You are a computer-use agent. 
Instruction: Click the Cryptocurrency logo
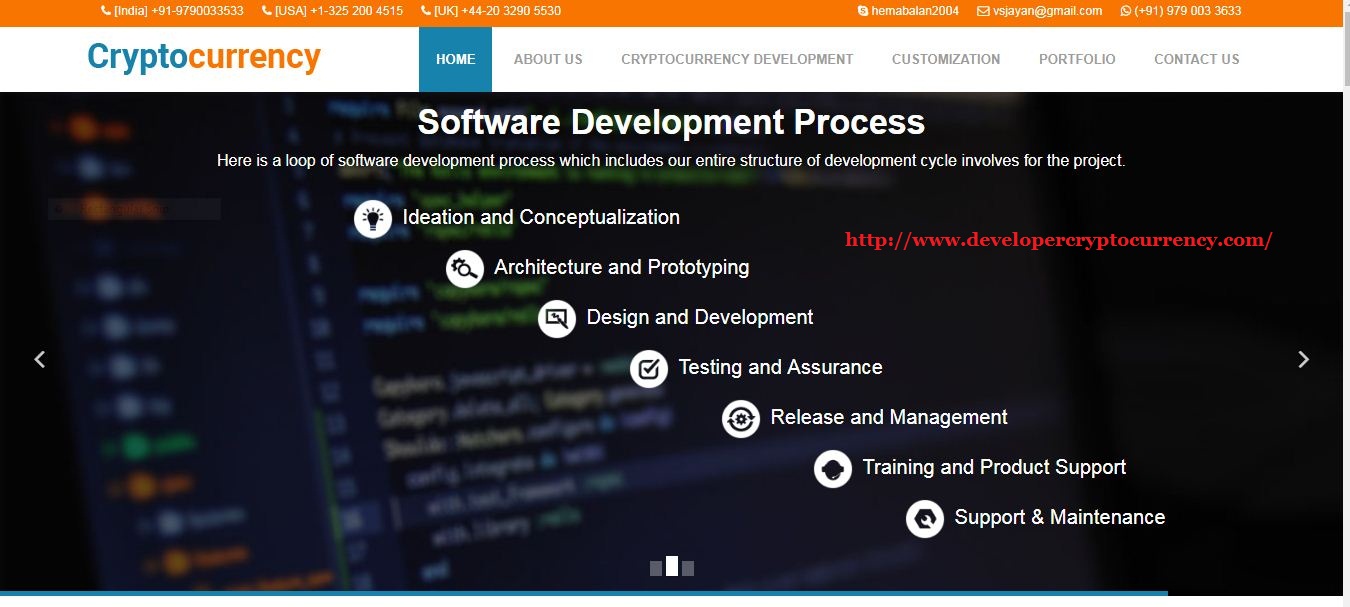(202, 57)
